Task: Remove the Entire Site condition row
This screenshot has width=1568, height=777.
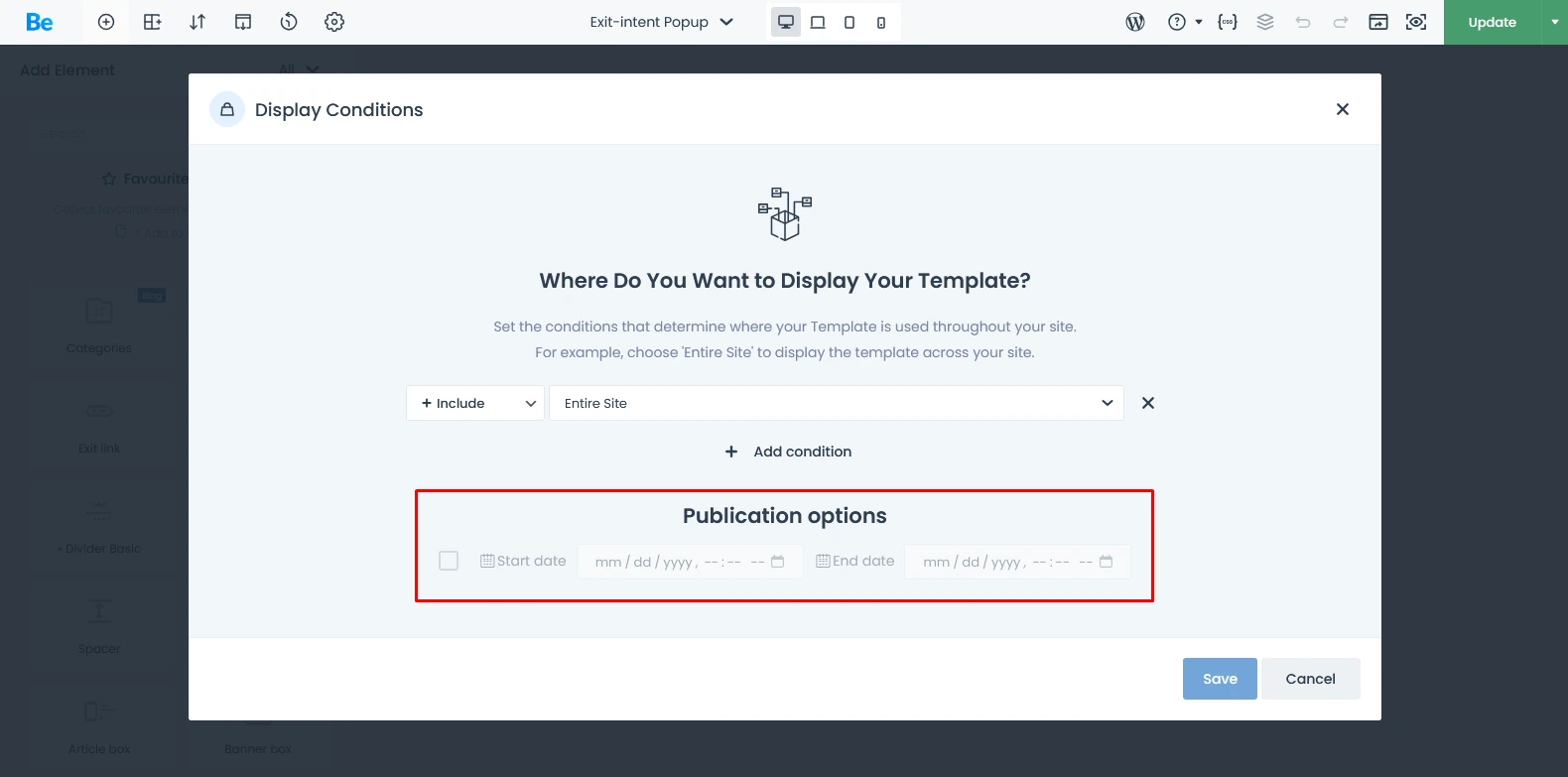Action: pyautogui.click(x=1148, y=403)
